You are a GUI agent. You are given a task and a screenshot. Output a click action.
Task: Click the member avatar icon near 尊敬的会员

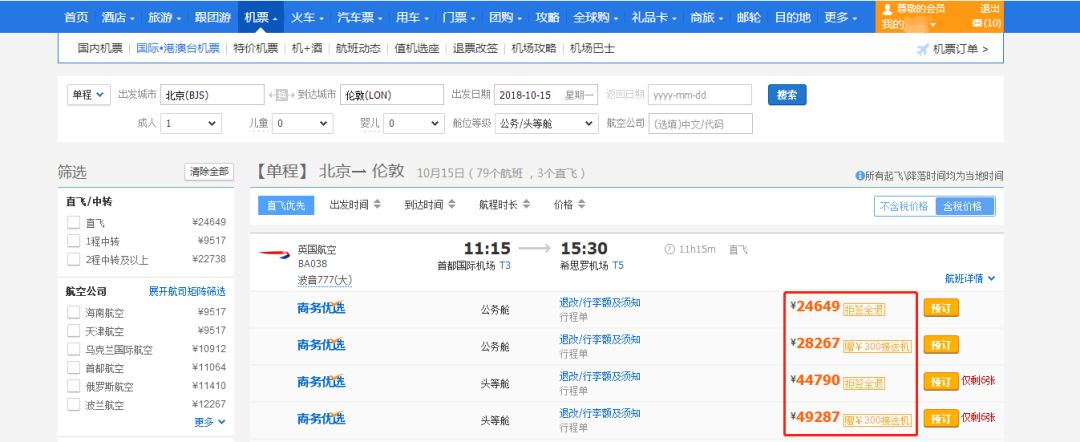887,8
